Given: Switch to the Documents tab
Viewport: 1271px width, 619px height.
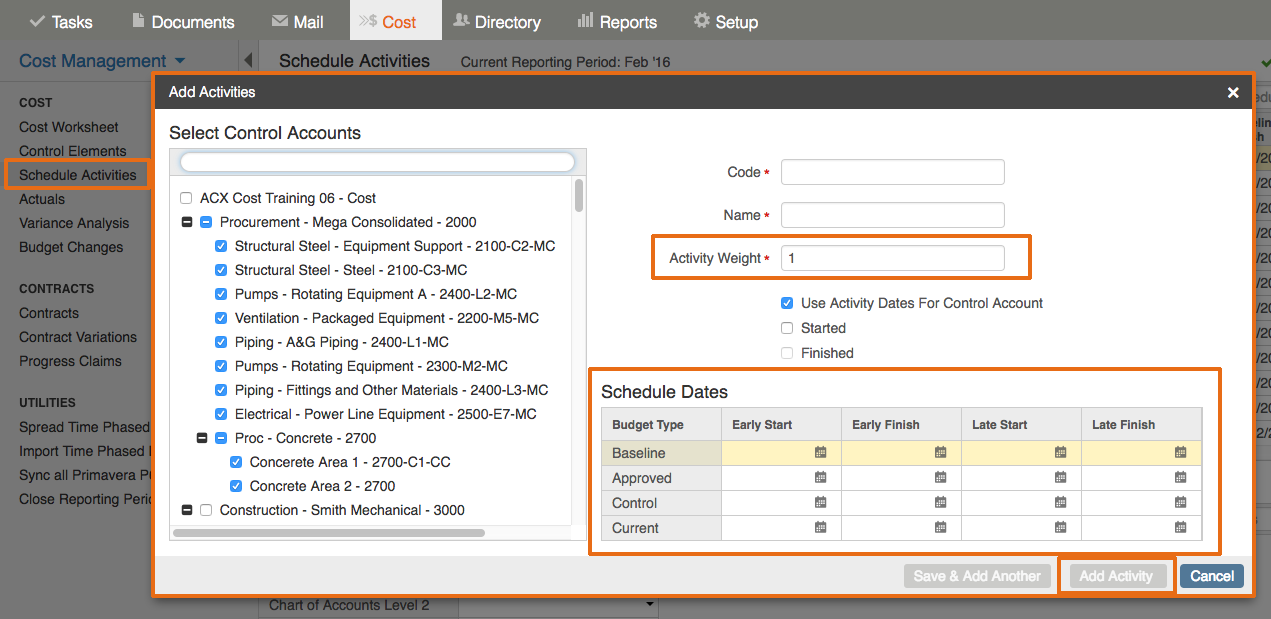Looking at the screenshot, I should point(183,21).
